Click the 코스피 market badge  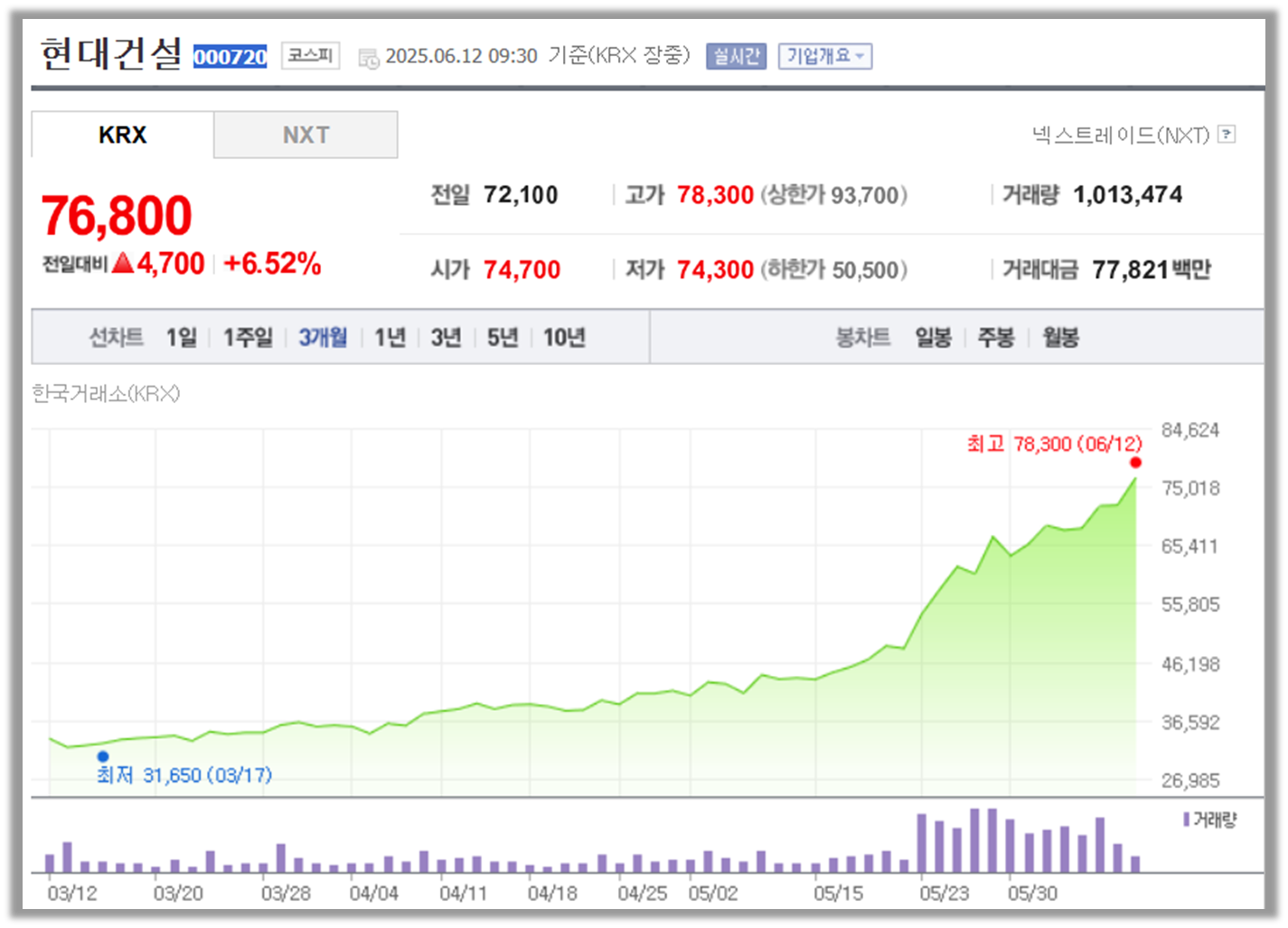coord(310,56)
